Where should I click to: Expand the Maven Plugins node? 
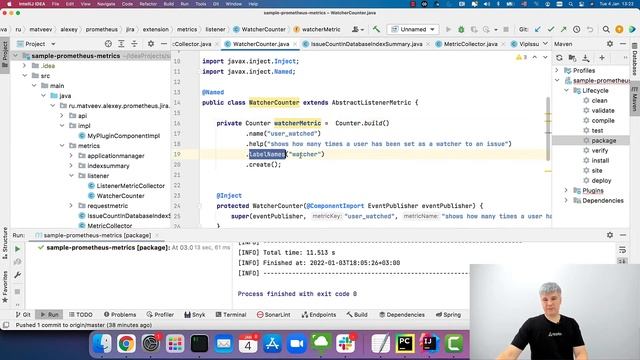click(x=566, y=191)
